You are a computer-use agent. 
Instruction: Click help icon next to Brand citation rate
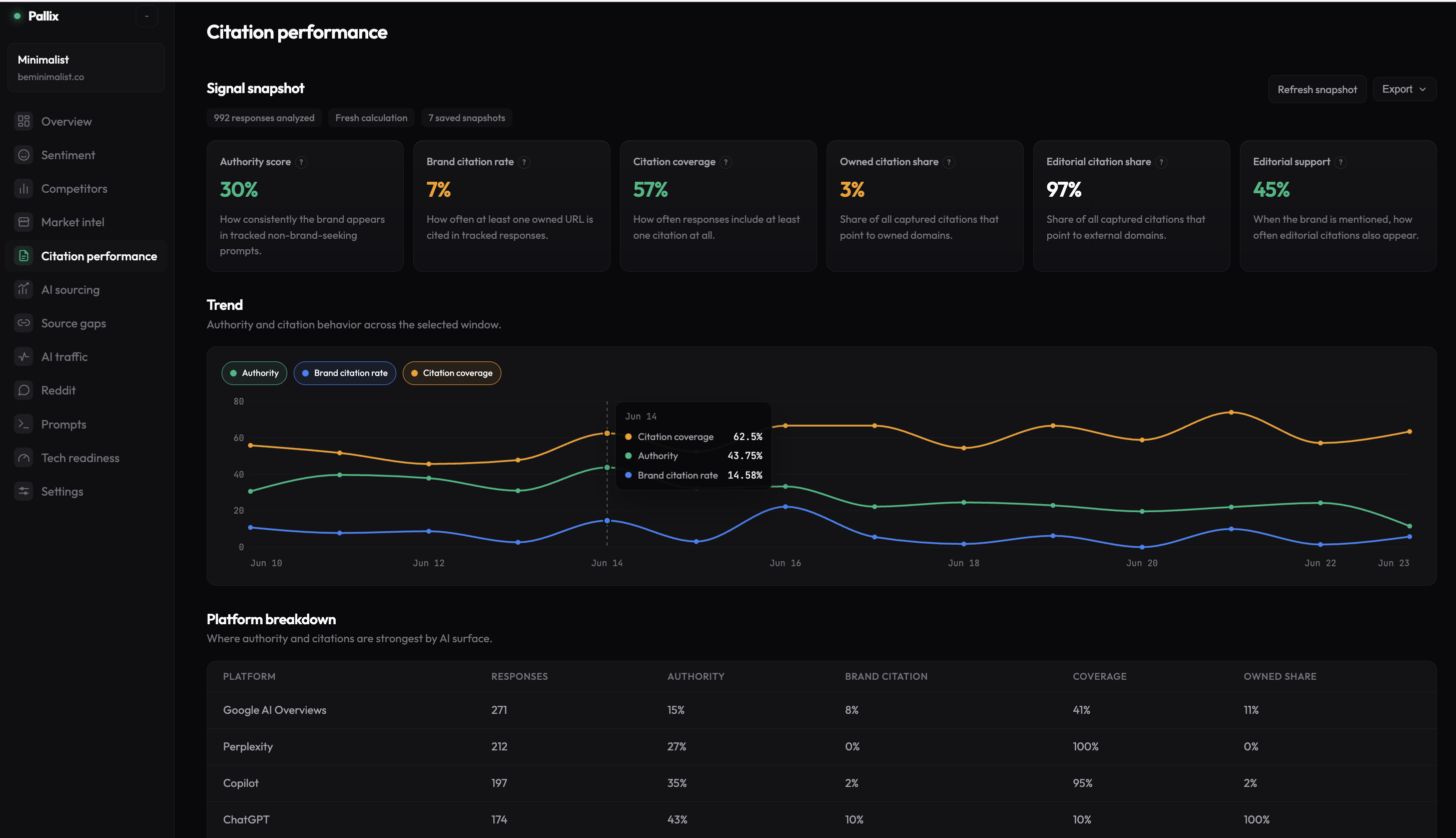pos(524,162)
